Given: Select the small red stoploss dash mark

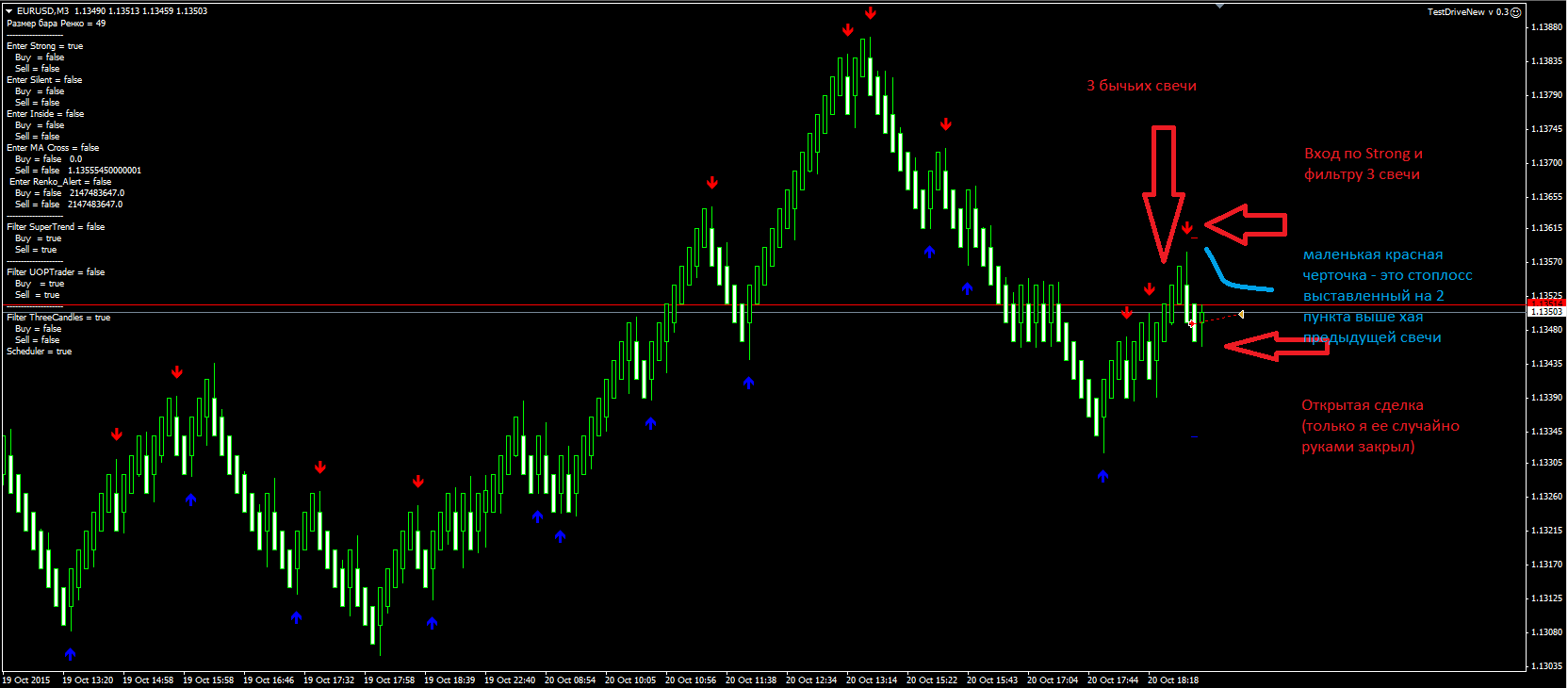Looking at the screenshot, I should tap(1195, 238).
